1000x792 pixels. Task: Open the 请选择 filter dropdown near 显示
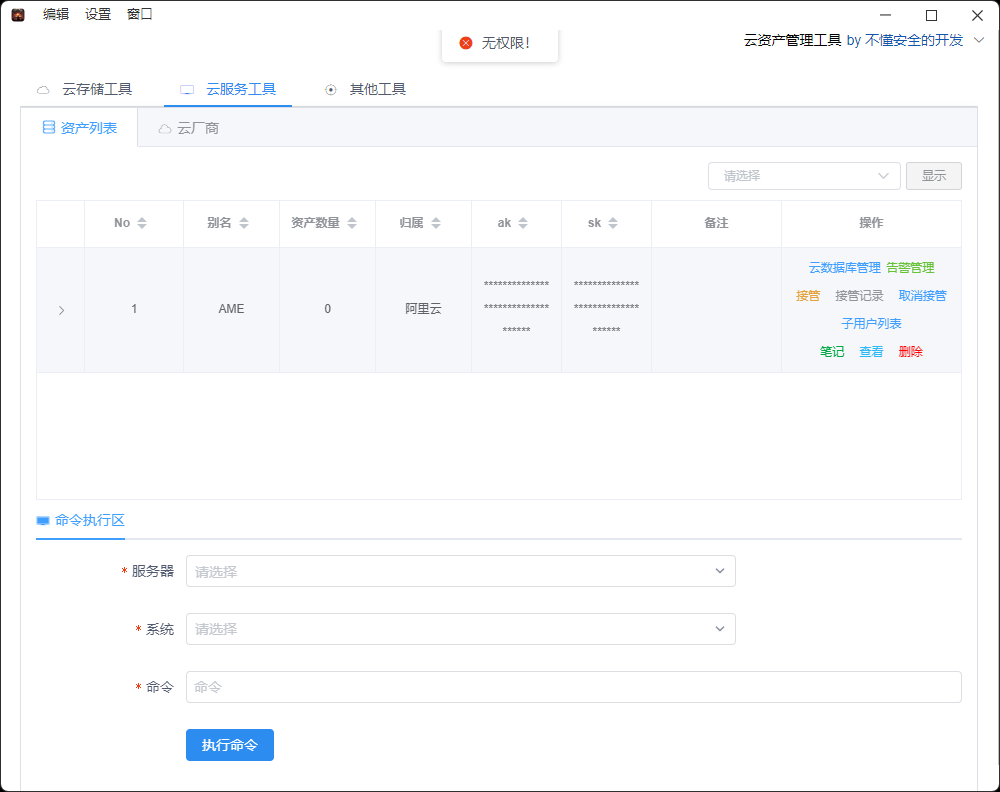(x=804, y=176)
